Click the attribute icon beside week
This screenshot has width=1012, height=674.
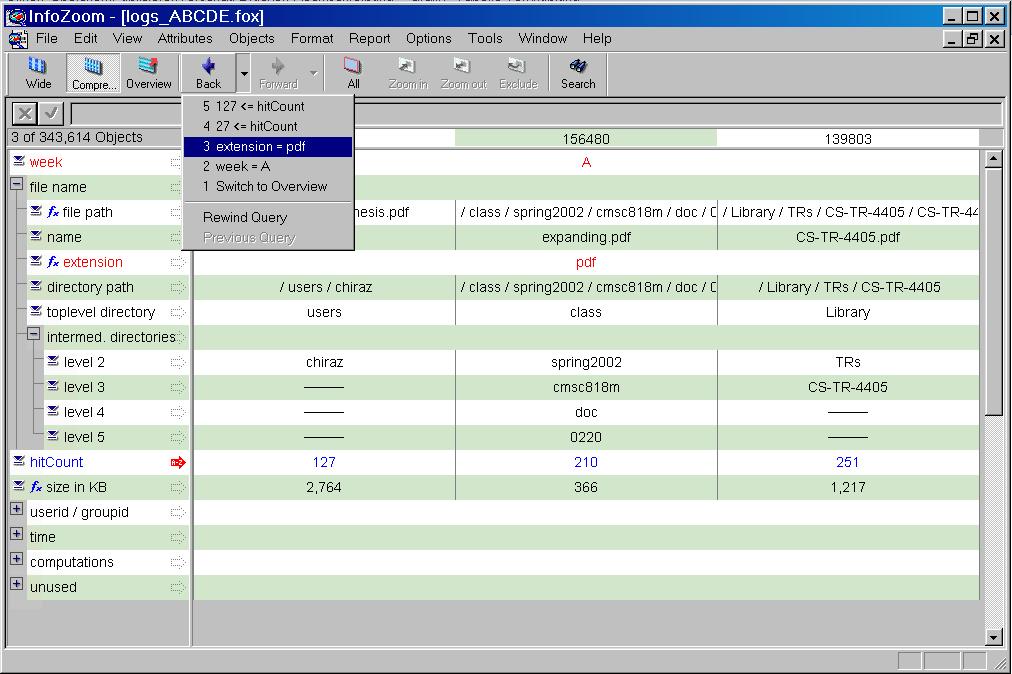pos(19,162)
